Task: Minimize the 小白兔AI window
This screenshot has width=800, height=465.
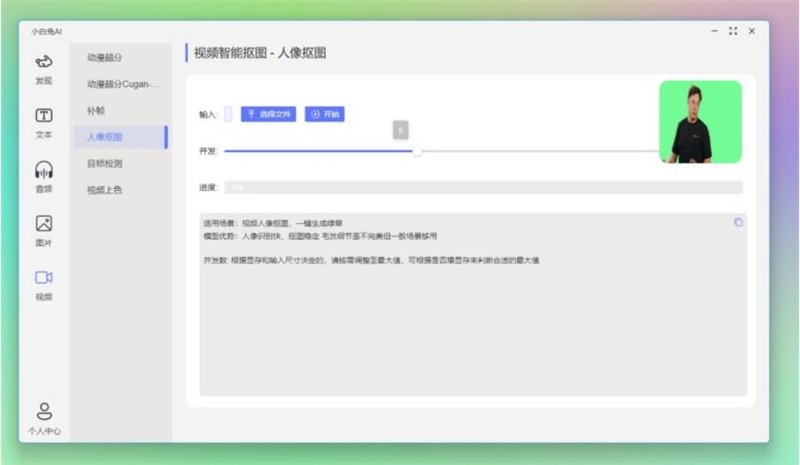Action: [x=714, y=31]
